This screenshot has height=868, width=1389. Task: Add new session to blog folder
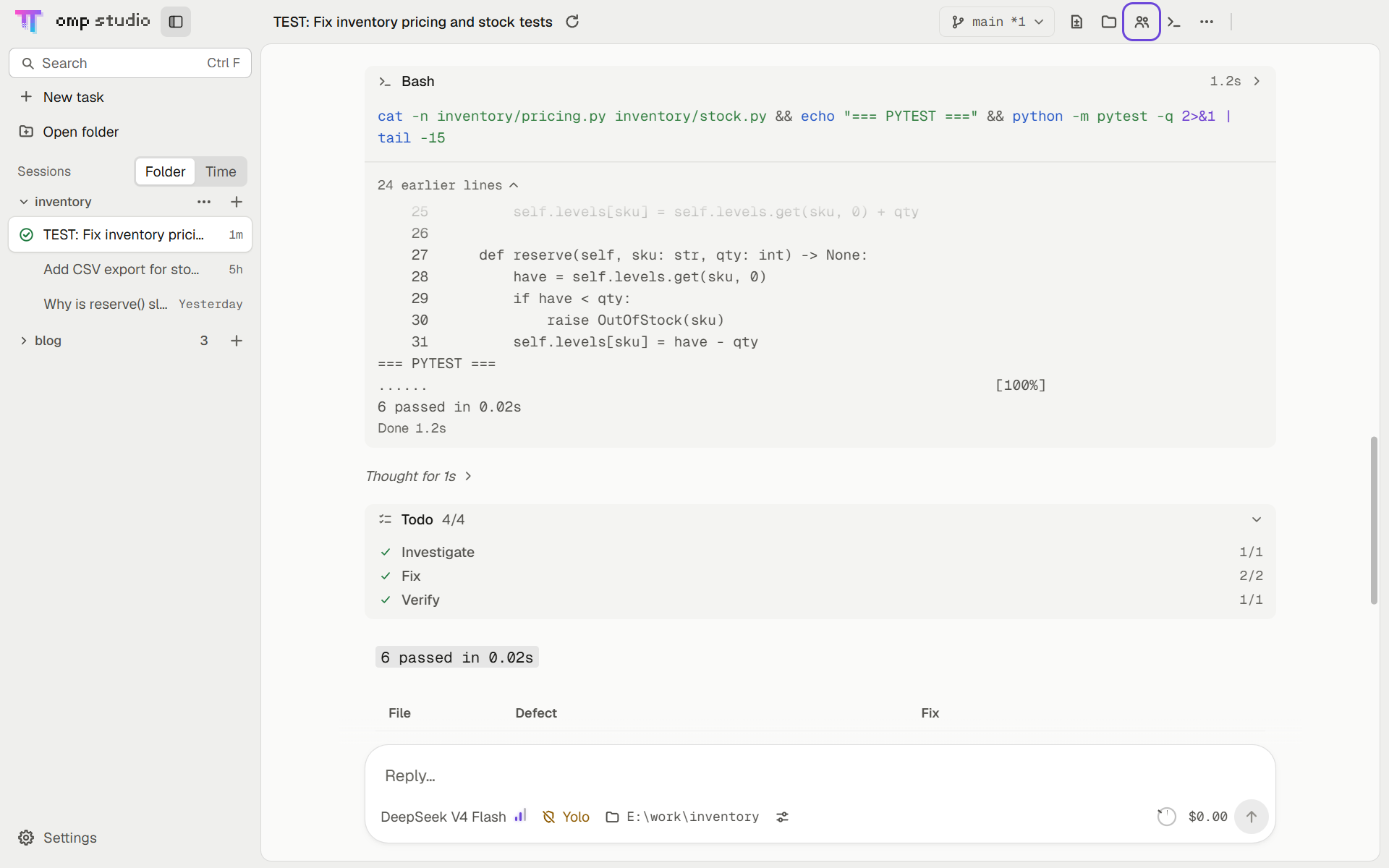237,341
